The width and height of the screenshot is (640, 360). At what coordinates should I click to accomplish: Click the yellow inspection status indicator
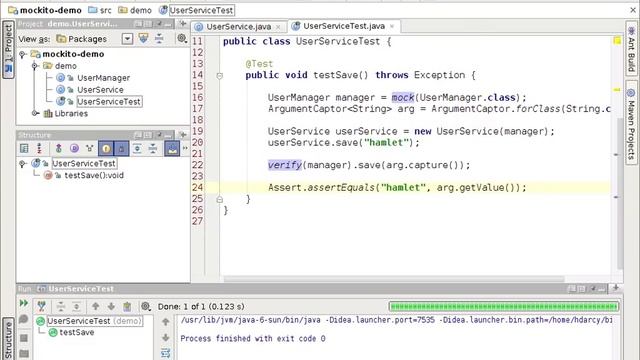point(617,40)
